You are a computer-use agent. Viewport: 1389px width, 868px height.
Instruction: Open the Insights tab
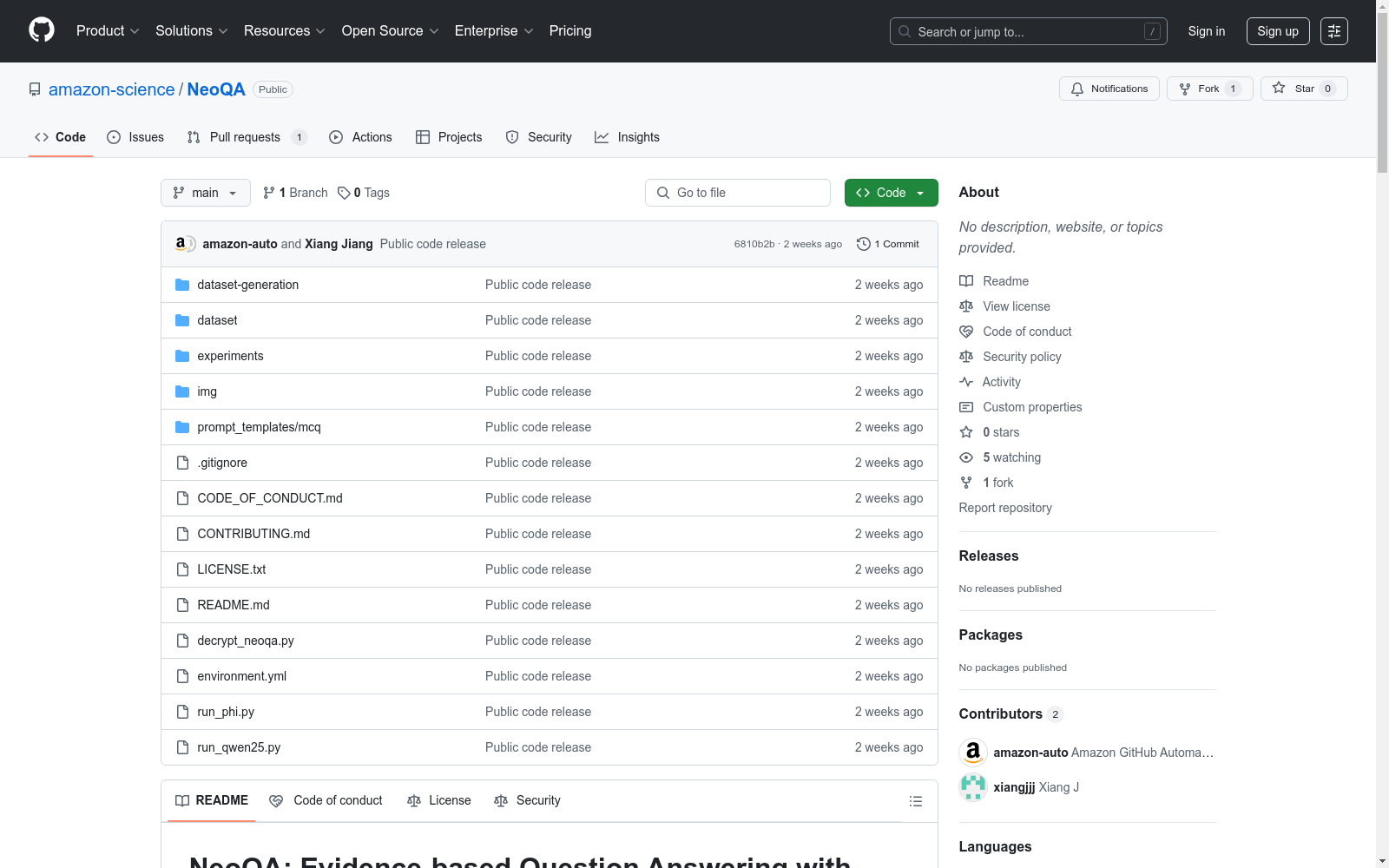pos(627,137)
